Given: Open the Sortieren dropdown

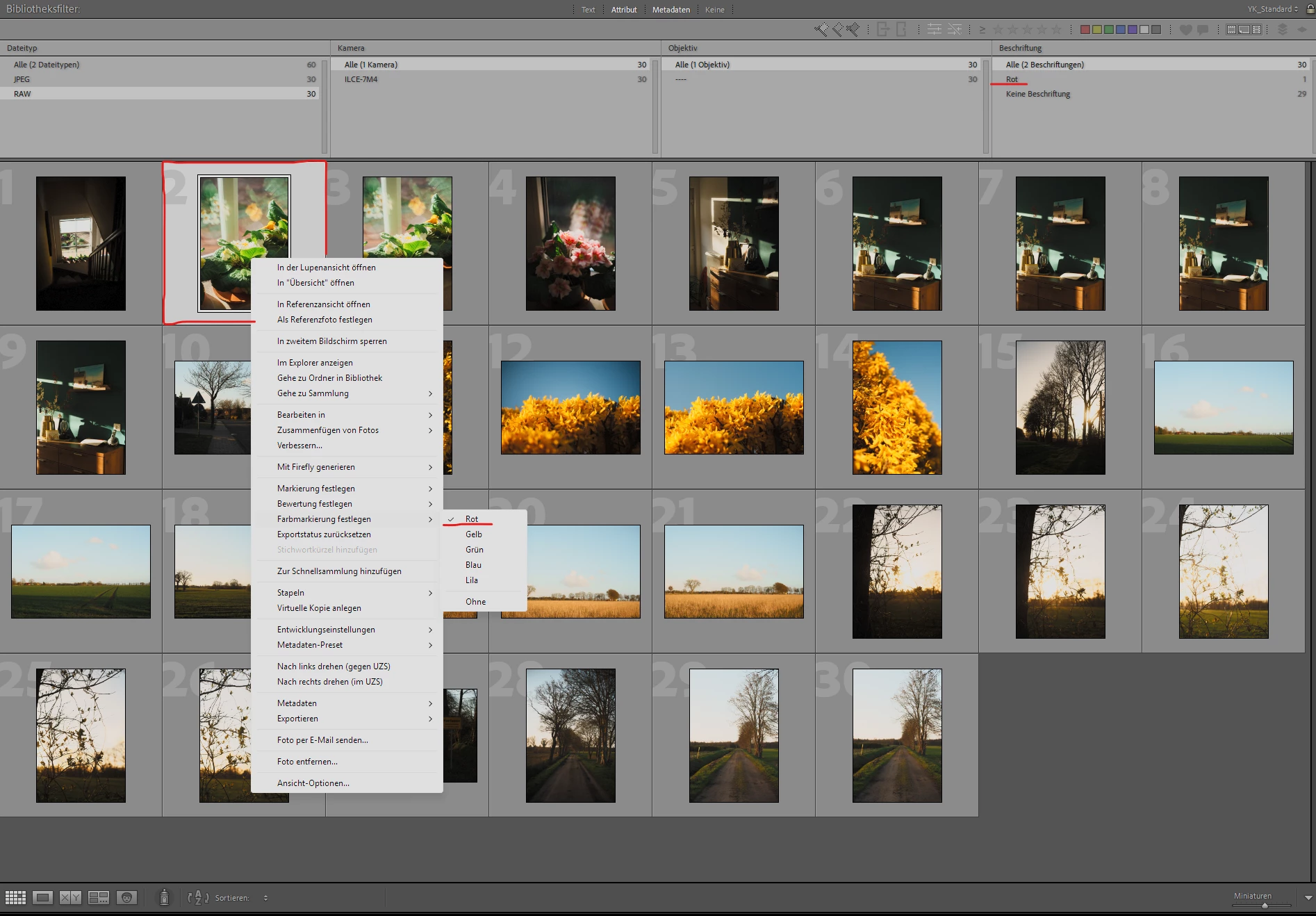Looking at the screenshot, I should tap(265, 898).
